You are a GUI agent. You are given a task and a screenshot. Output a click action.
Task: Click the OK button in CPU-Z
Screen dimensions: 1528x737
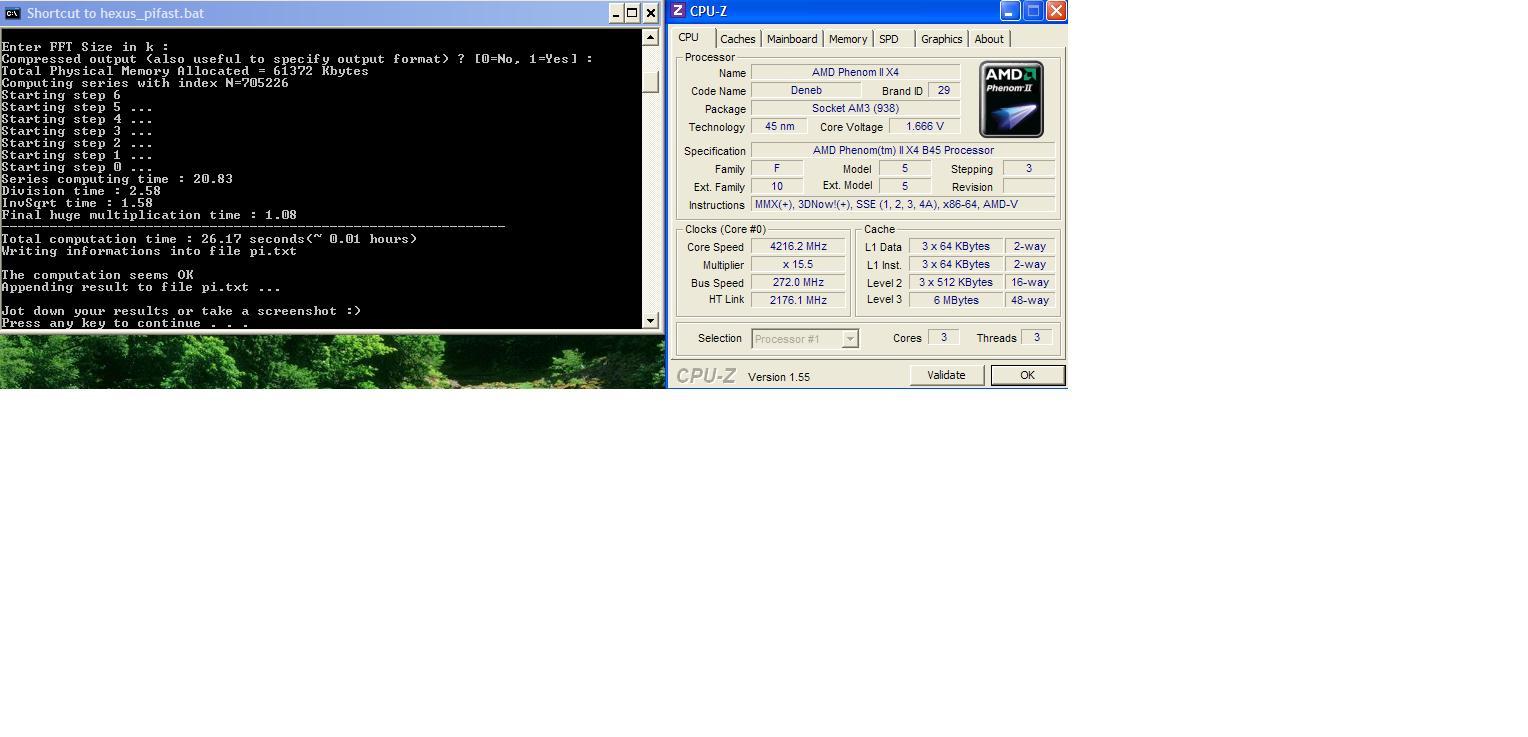tap(1027, 375)
